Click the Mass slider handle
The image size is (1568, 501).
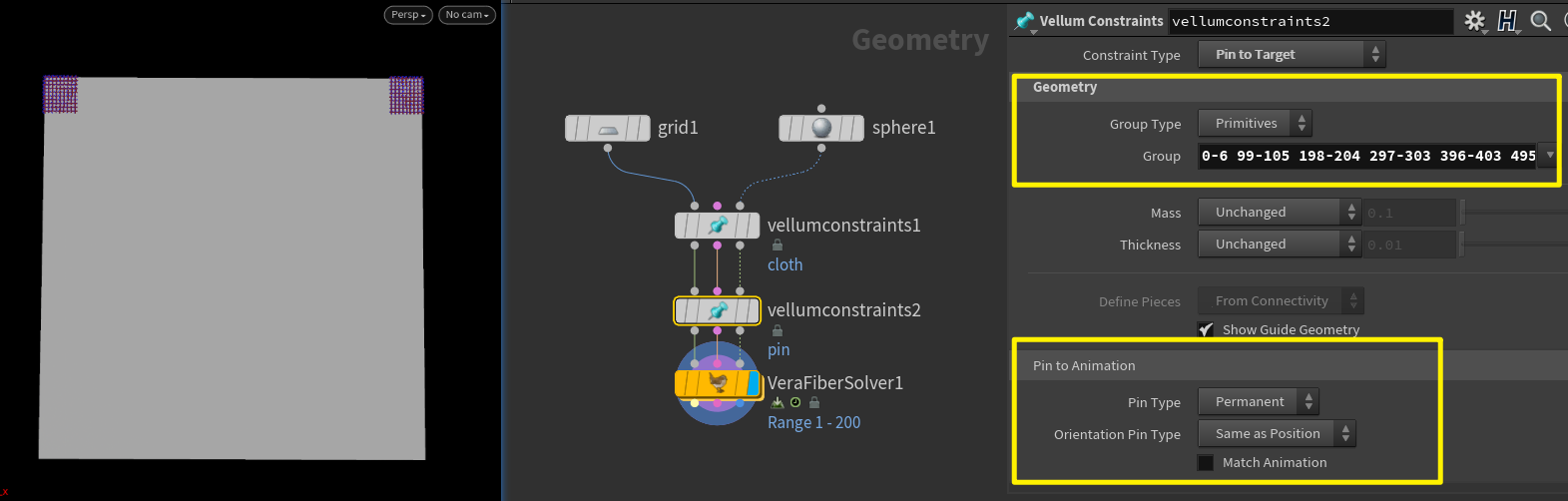coord(1462,212)
